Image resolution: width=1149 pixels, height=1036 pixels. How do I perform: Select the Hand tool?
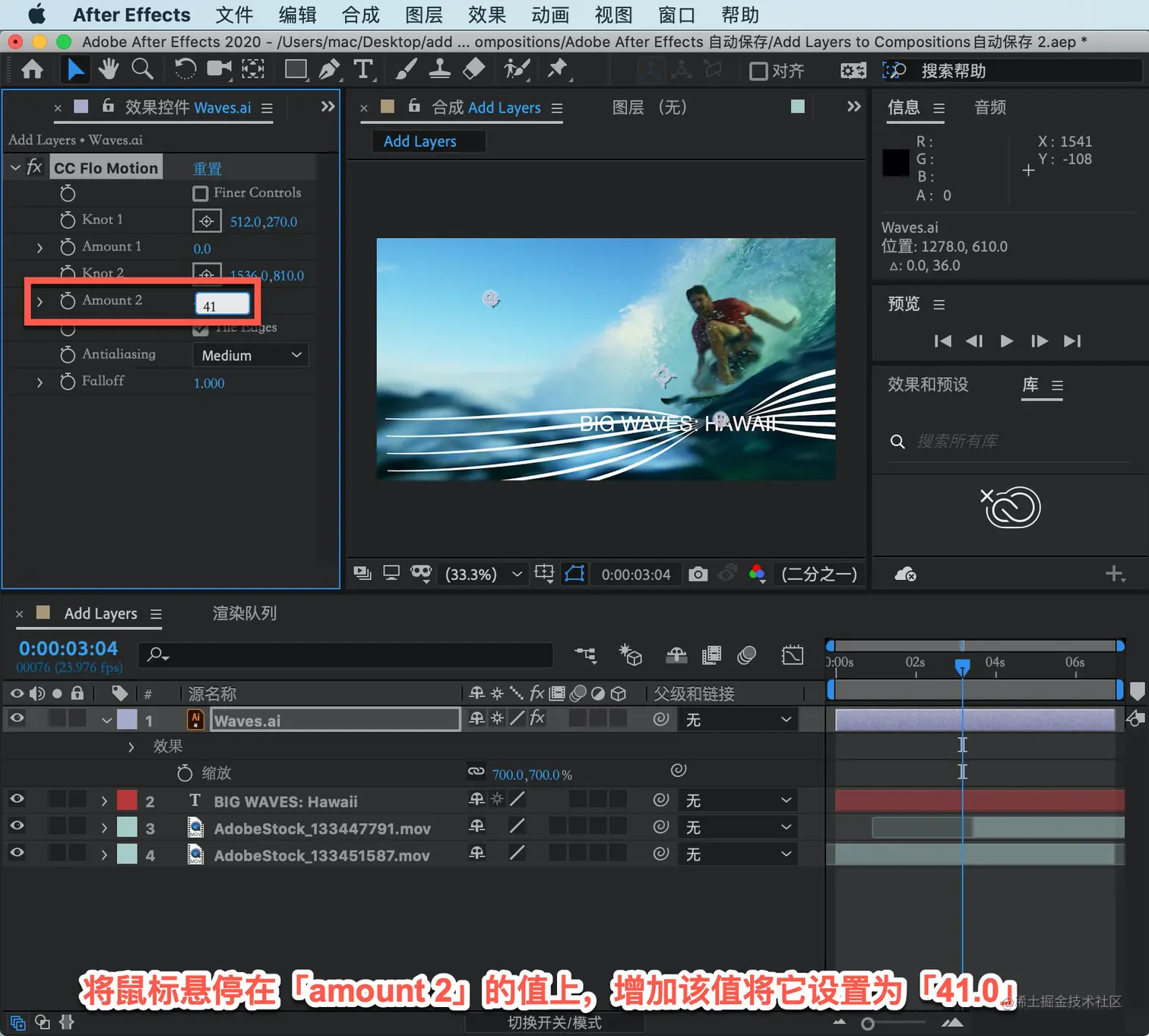[x=109, y=69]
